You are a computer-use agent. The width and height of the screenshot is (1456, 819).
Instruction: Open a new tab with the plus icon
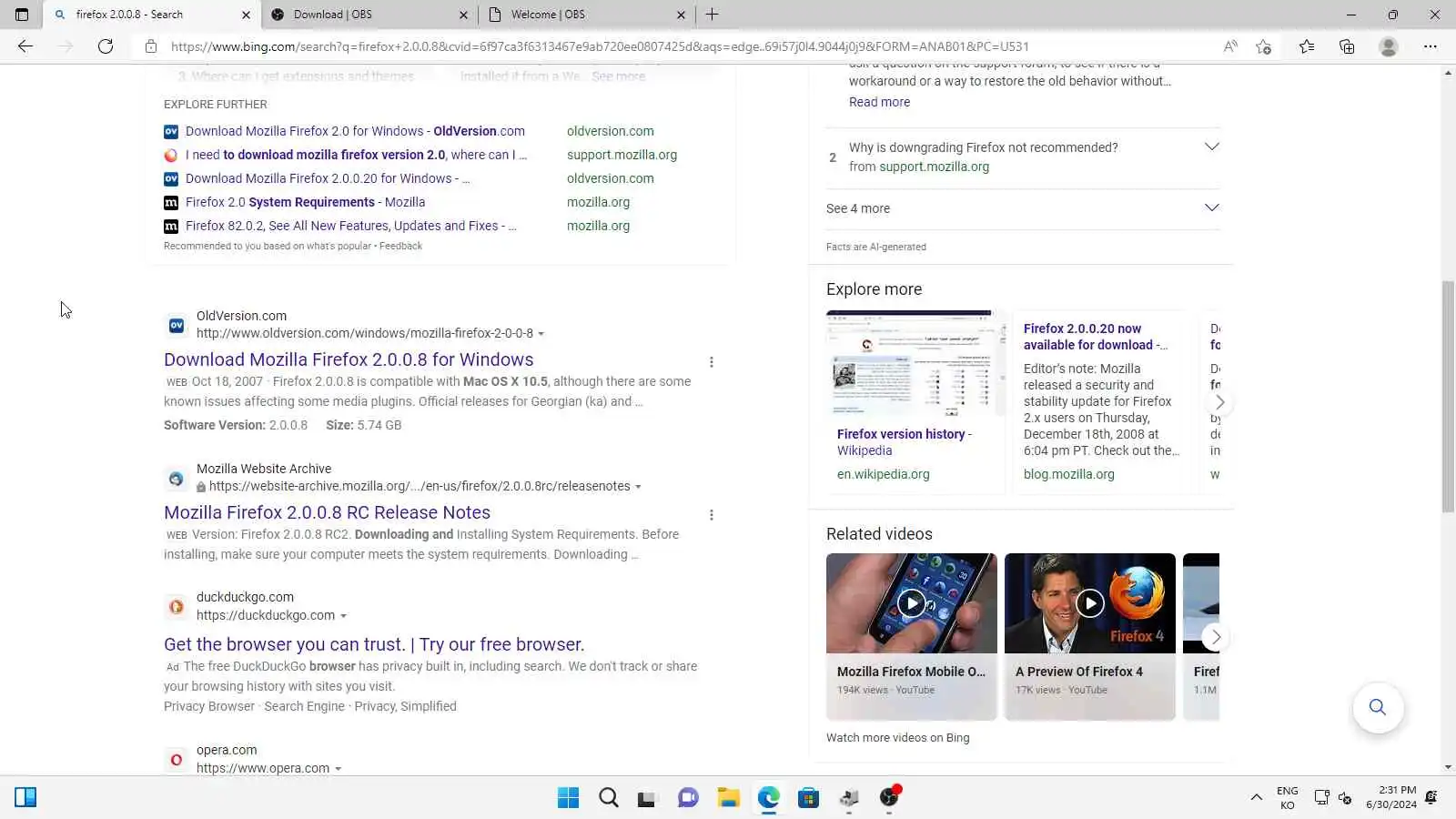pyautogui.click(x=712, y=15)
